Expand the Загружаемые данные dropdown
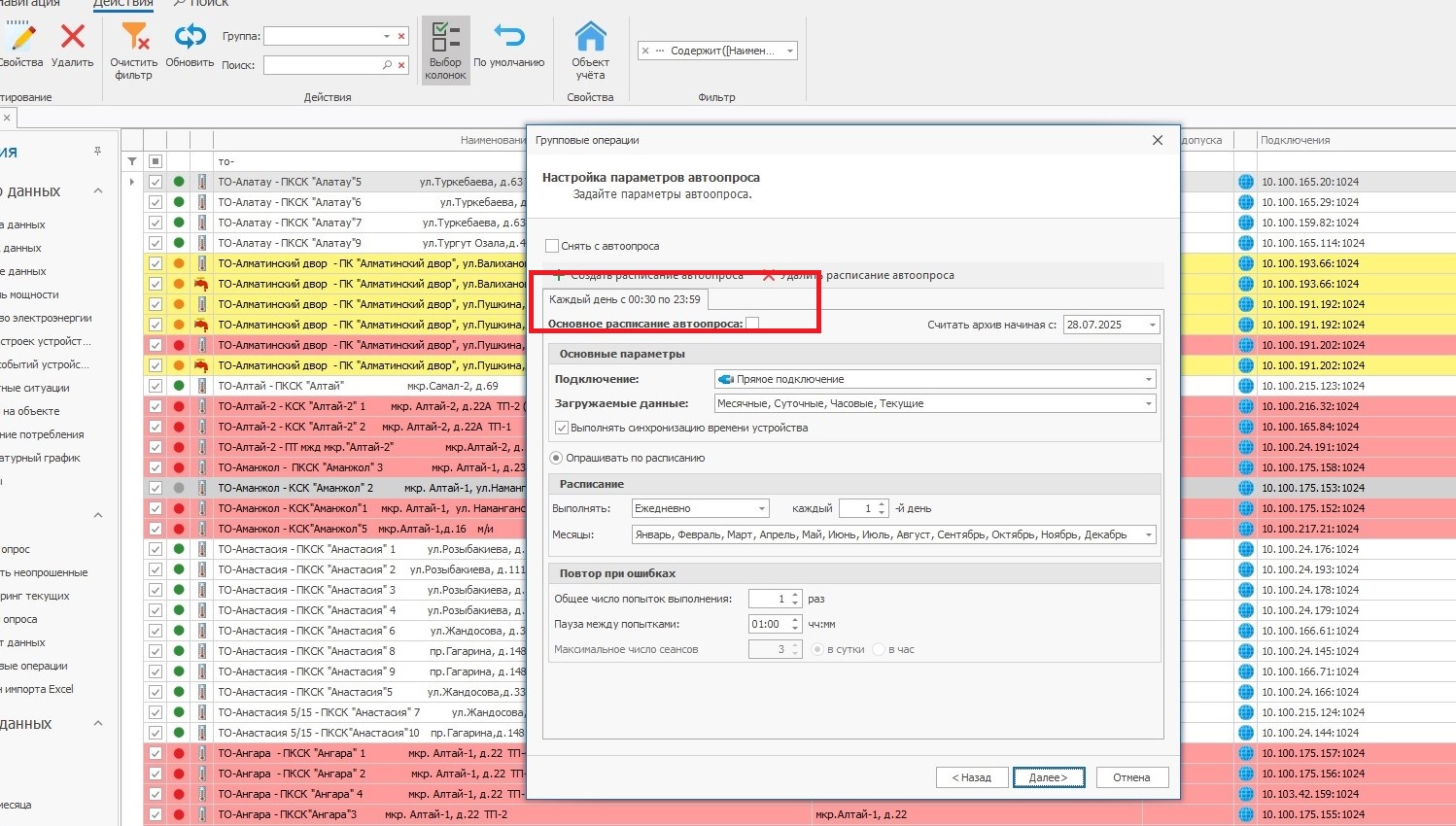 1148,403
